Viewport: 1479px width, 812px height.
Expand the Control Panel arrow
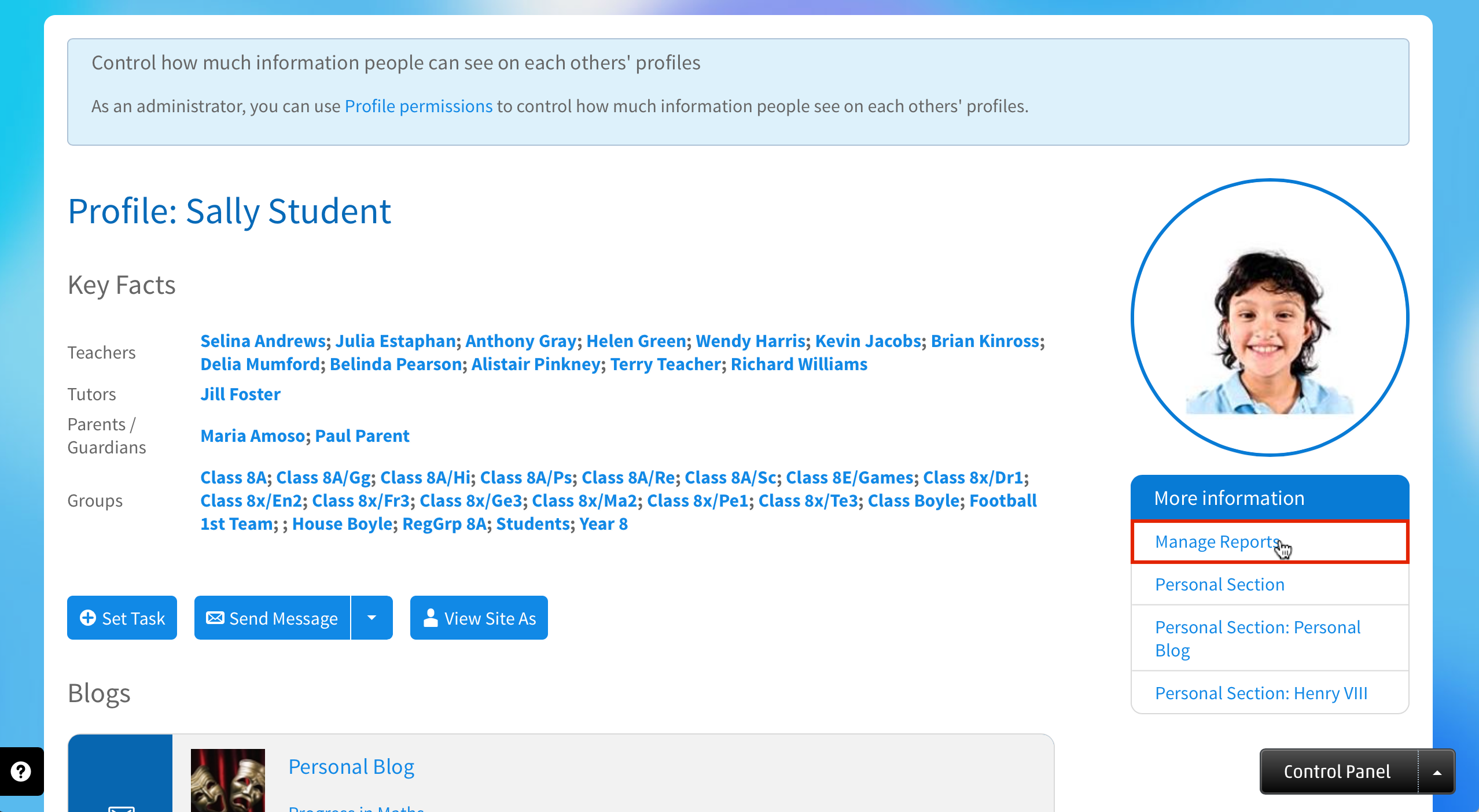pos(1437,772)
